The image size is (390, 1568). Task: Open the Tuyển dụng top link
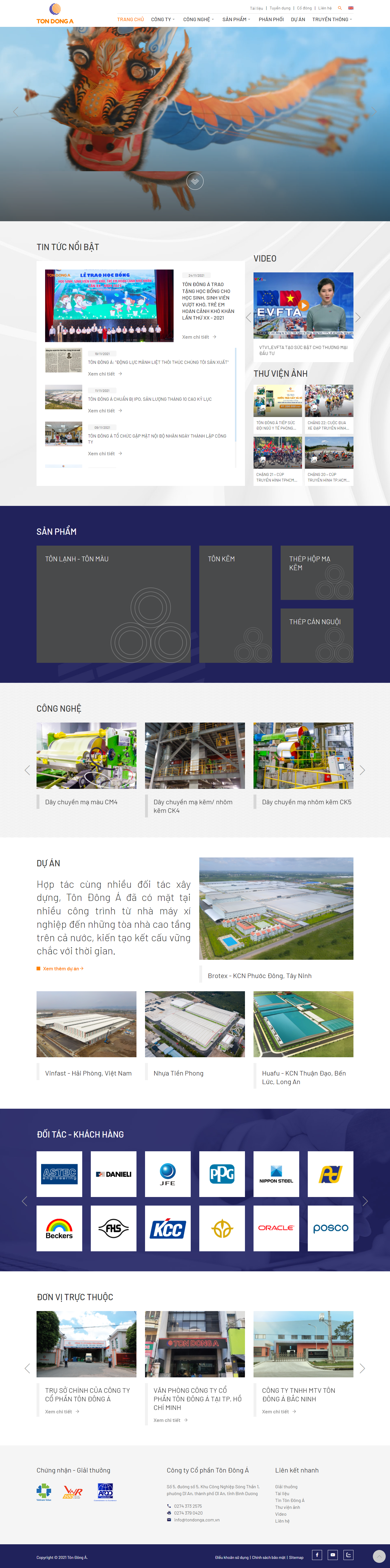(x=280, y=9)
